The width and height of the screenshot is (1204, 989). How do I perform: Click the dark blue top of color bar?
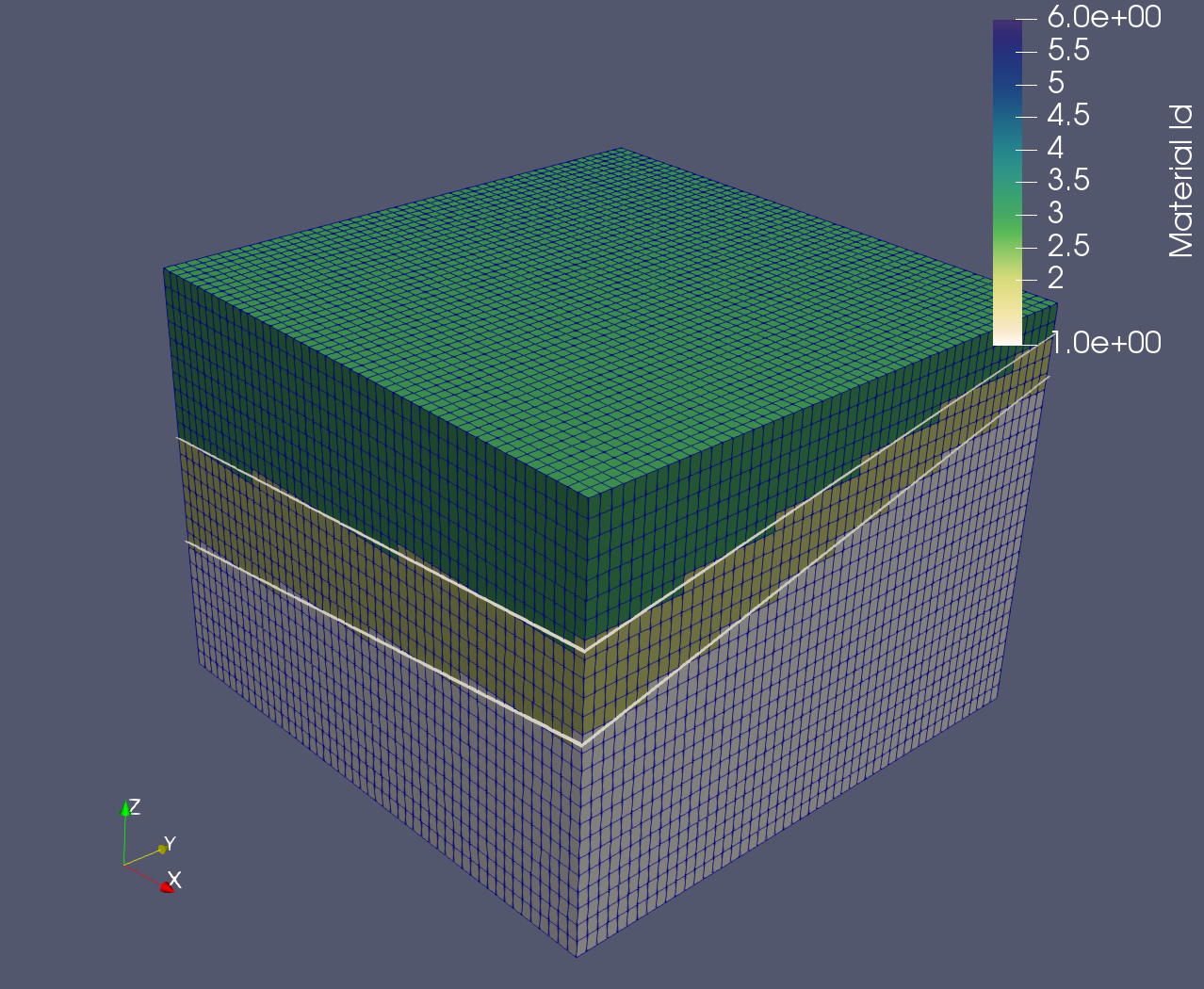click(x=1007, y=38)
